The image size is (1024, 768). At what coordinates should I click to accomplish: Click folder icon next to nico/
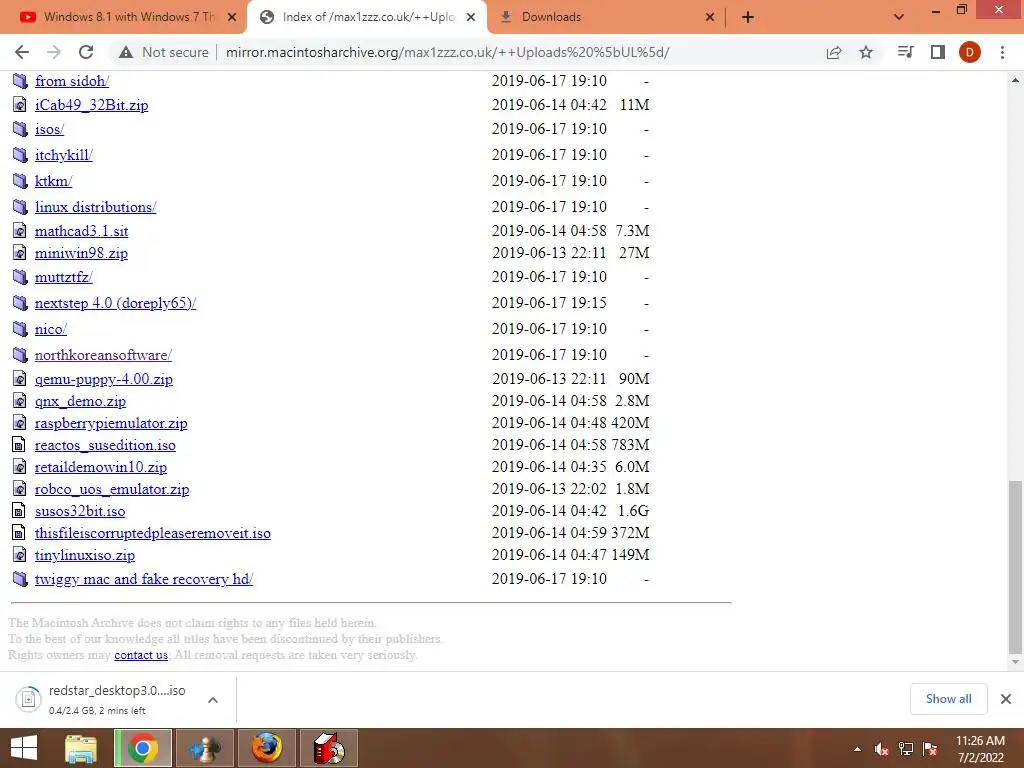point(20,329)
